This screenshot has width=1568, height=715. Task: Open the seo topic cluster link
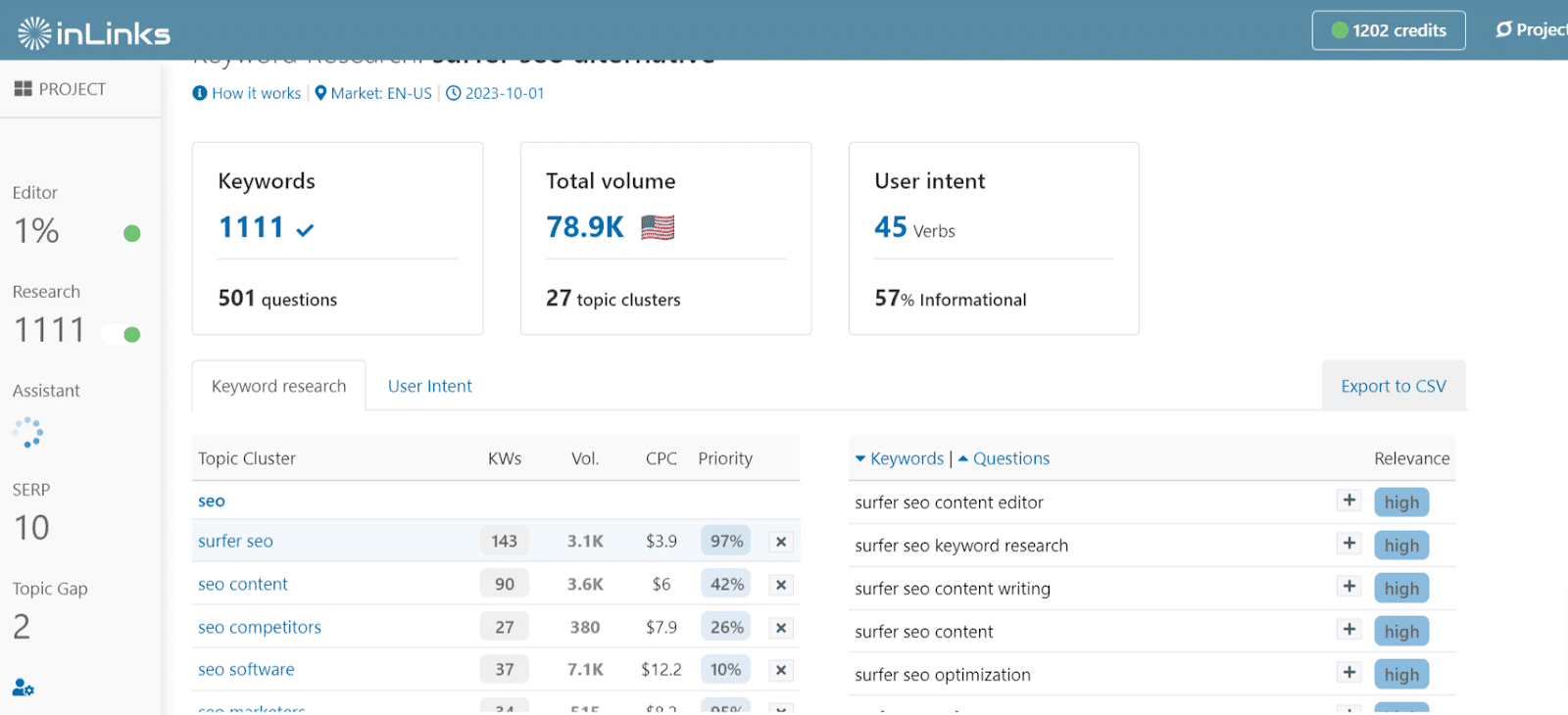(212, 500)
